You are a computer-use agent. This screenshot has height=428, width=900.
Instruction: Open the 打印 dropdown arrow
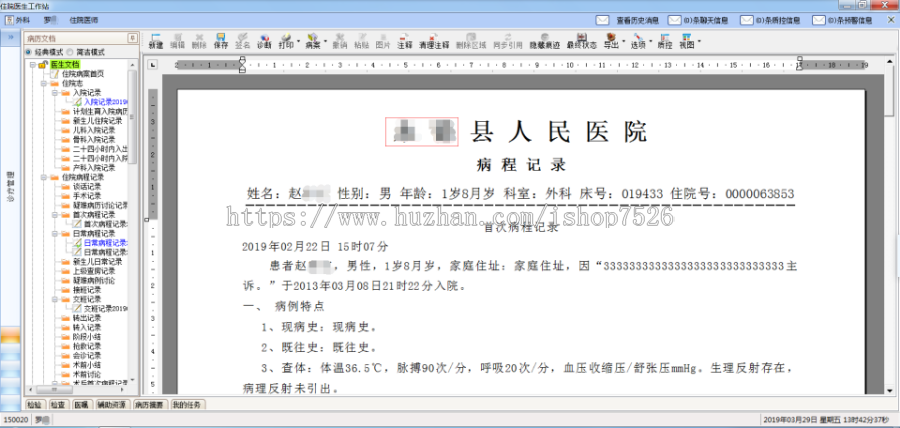point(298,42)
